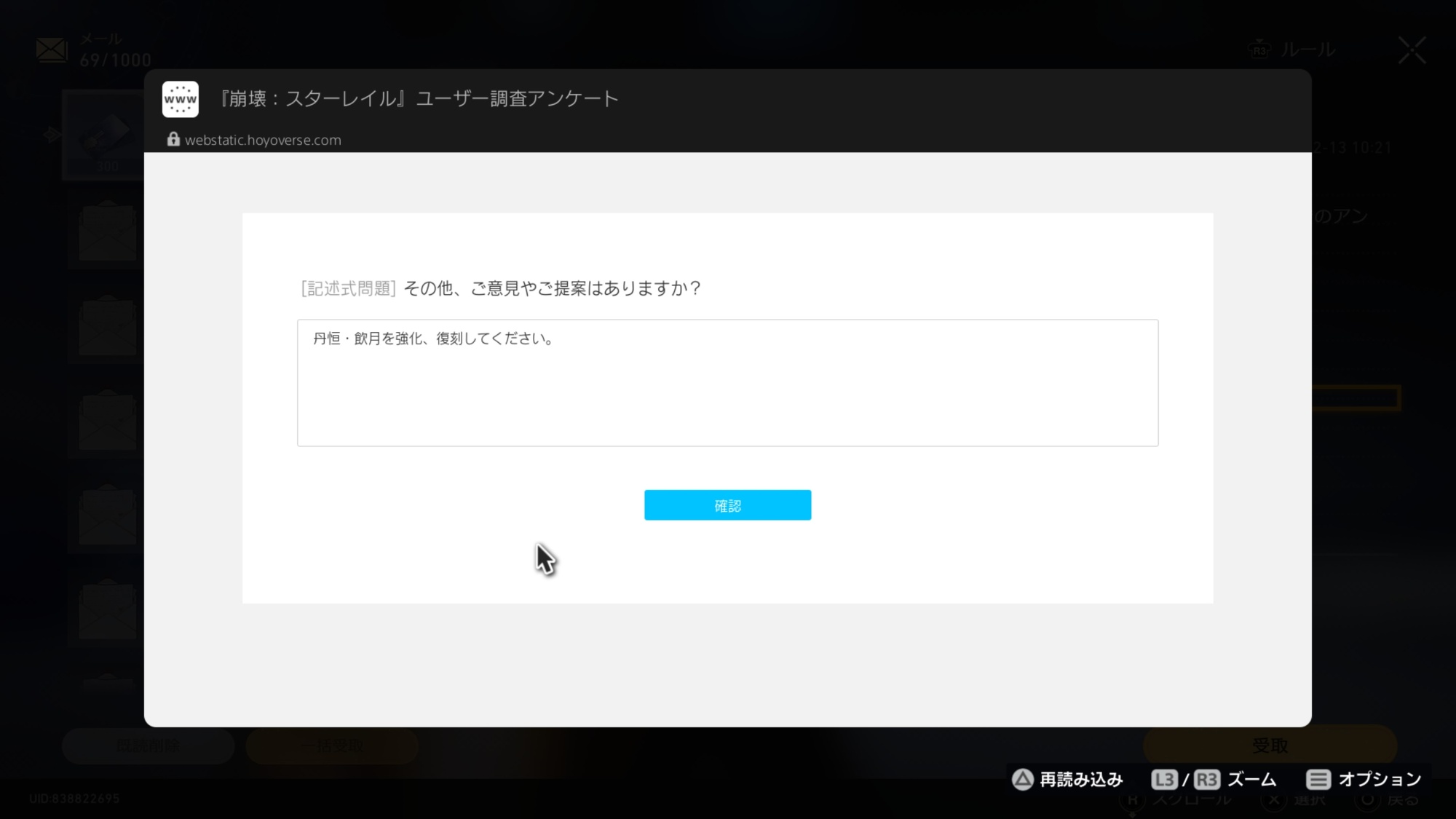The width and height of the screenshot is (1456, 819).
Task: Click the yellow-outlined survey link behind the dialog
Action: coord(1357,398)
